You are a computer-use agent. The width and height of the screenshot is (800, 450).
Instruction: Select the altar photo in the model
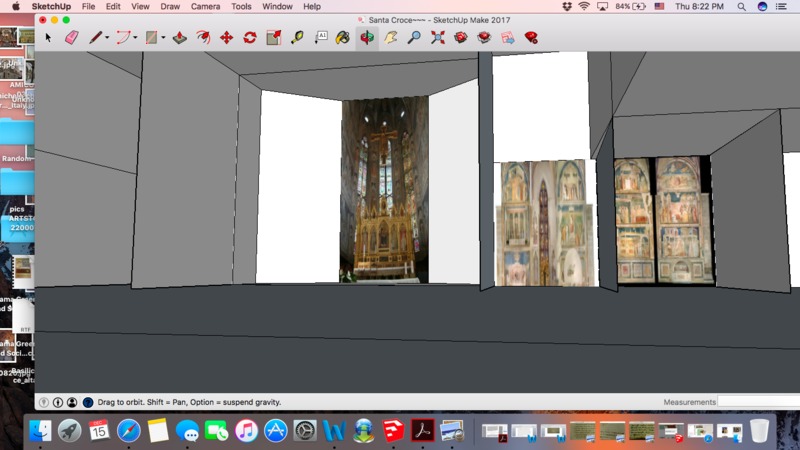(385, 189)
